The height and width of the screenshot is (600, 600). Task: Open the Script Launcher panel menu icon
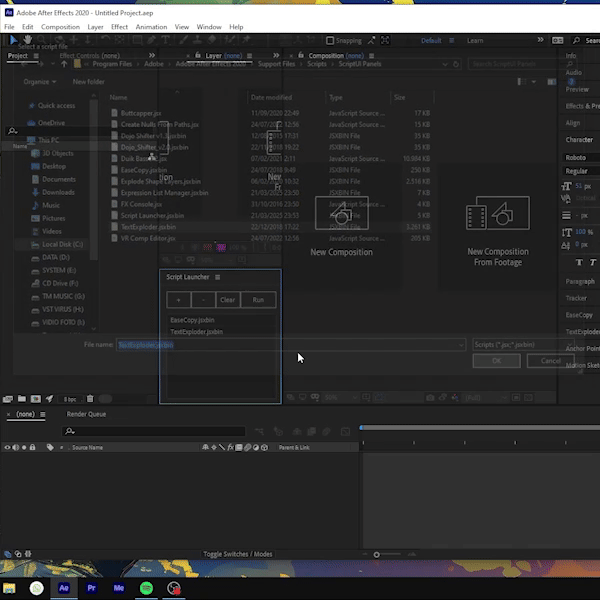(217, 277)
